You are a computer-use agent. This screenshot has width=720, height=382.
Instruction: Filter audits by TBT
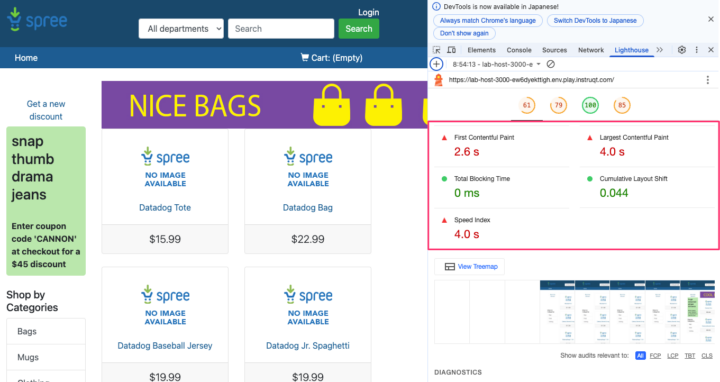[690, 356]
